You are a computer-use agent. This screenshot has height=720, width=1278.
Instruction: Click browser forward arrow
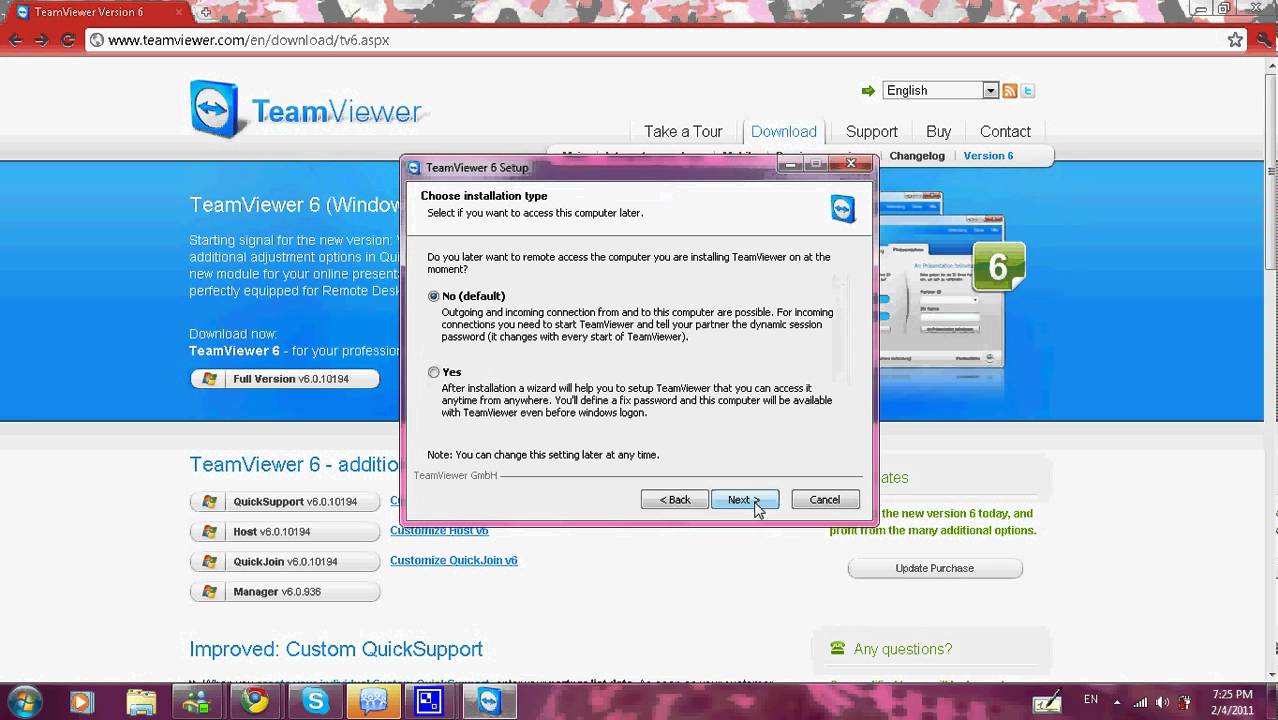pos(41,40)
